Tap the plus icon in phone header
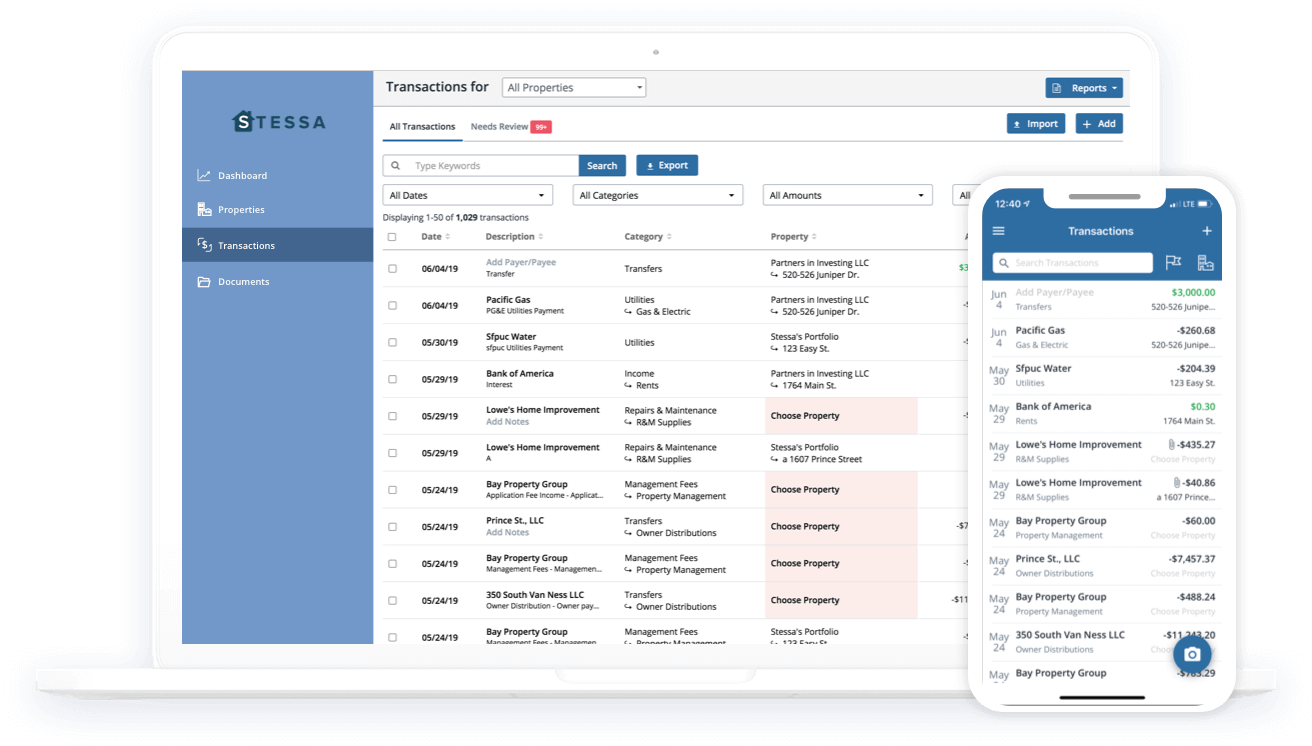The width and height of the screenshot is (1312, 746). click(x=1206, y=231)
